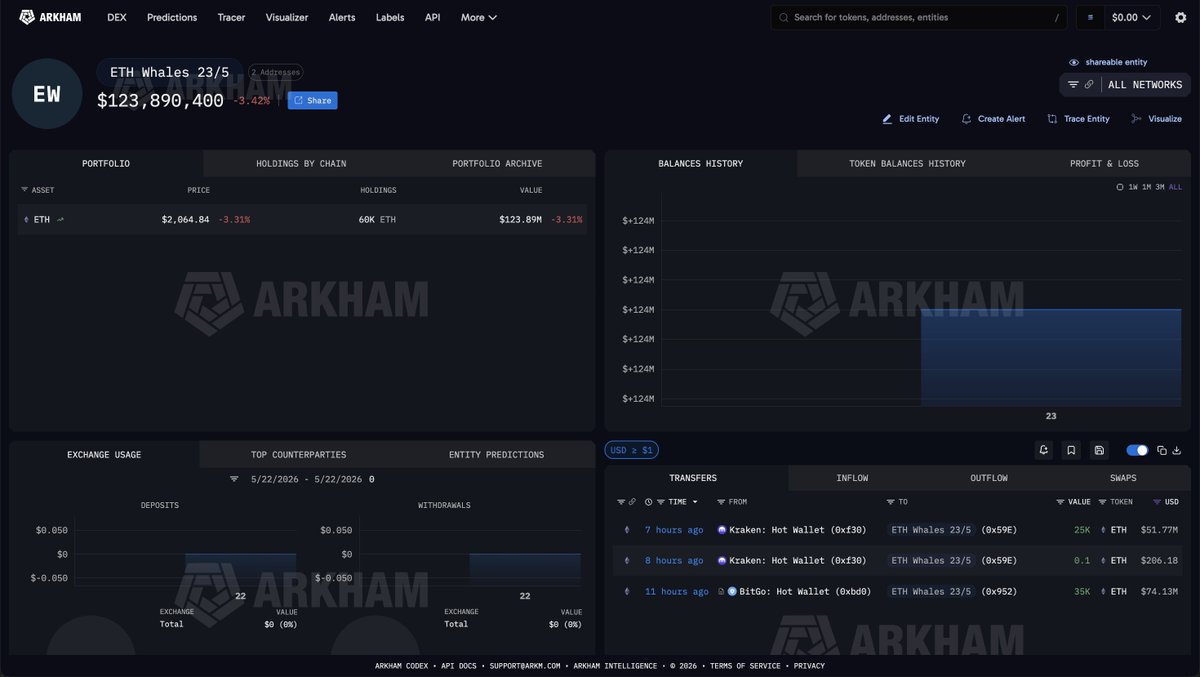Click the EW entity avatar
Image resolution: width=1200 pixels, height=677 pixels.
click(x=46, y=94)
